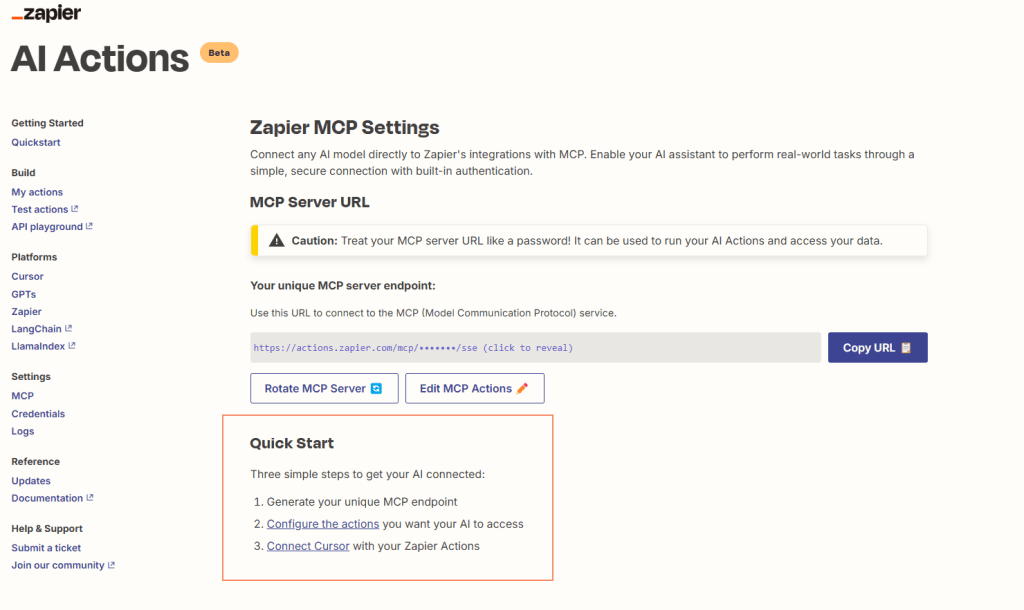Viewport: 1024px width, 610px height.
Task: Click the Beta badge
Action: pyautogui.click(x=219, y=52)
